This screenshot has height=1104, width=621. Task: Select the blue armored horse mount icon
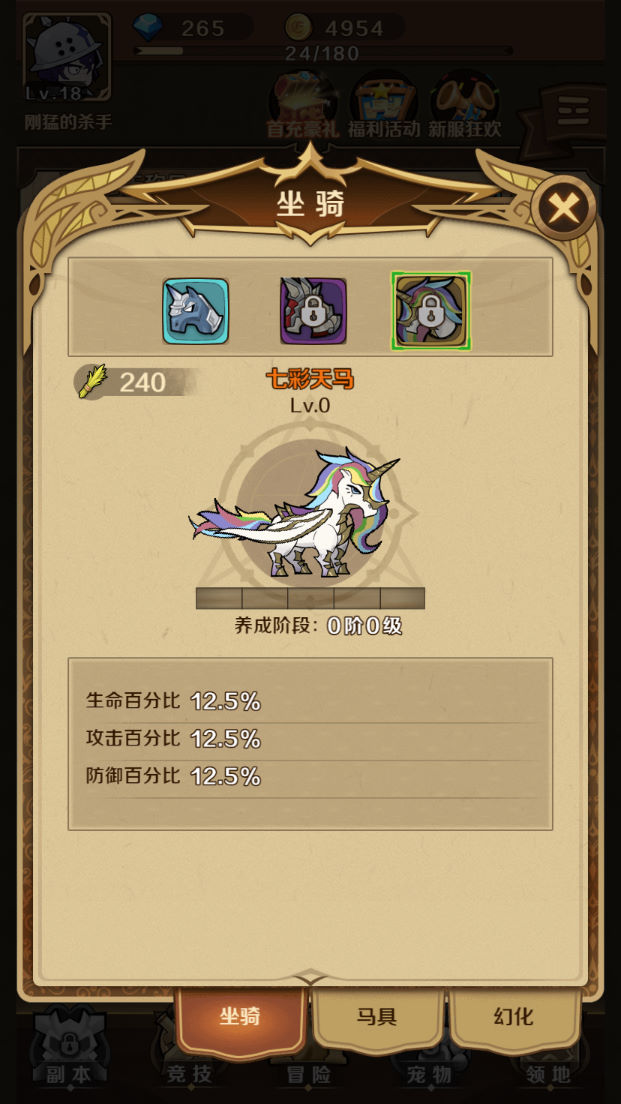tap(196, 311)
